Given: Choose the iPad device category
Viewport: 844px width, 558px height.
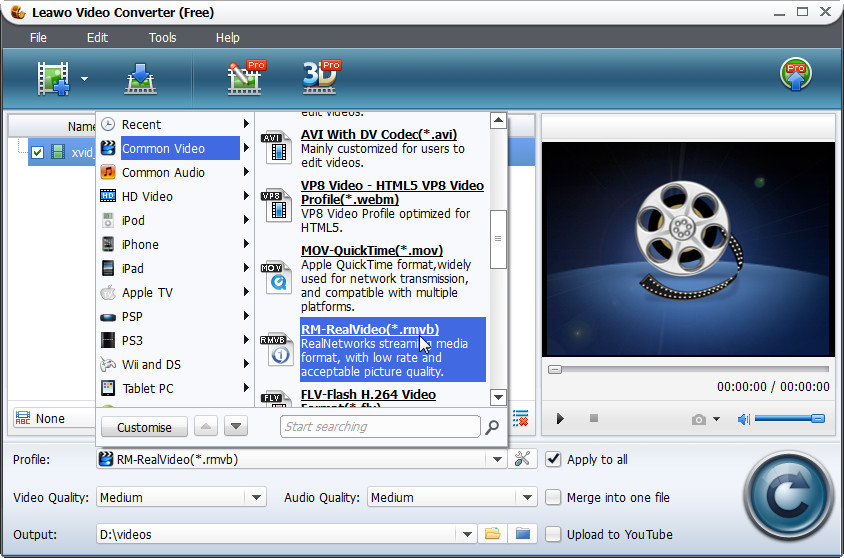Looking at the screenshot, I should click(175, 268).
